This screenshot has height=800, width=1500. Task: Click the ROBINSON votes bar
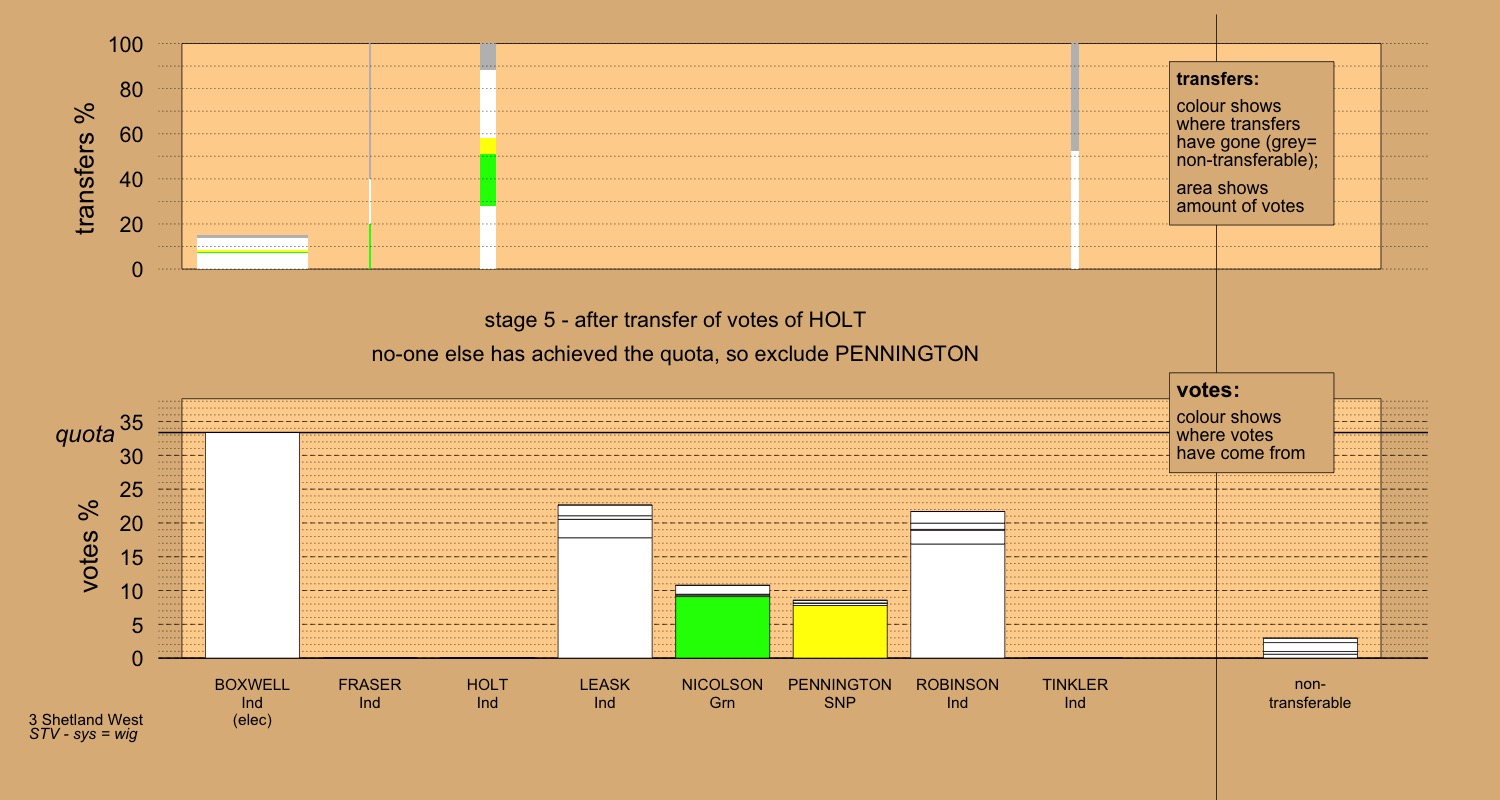958,585
